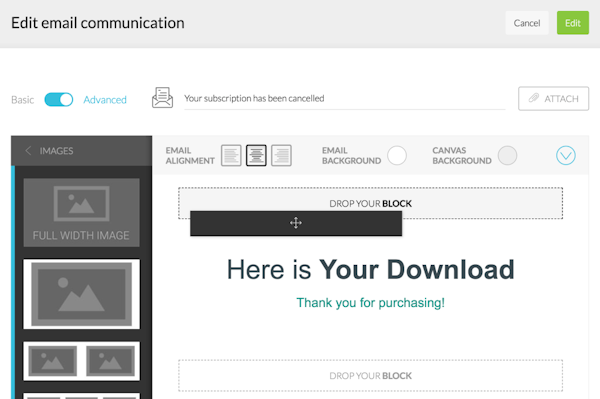
Task: Click the Cancel button
Action: click(527, 23)
